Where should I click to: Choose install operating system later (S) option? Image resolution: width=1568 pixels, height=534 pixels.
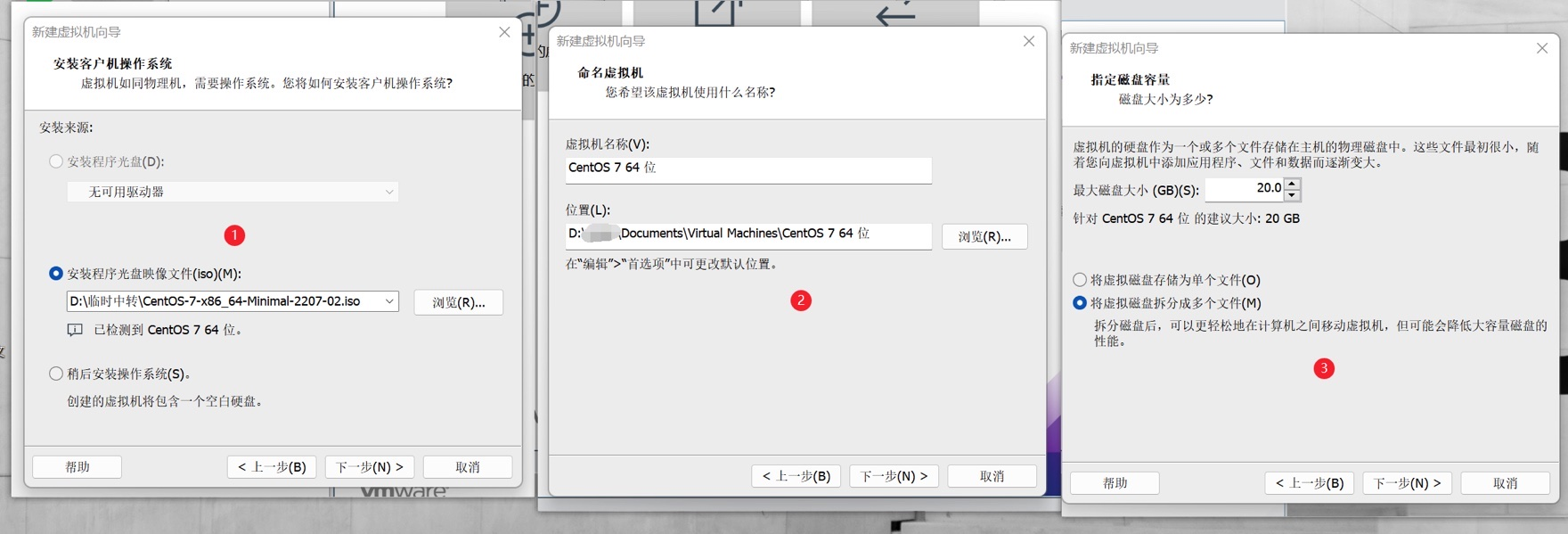(x=56, y=374)
